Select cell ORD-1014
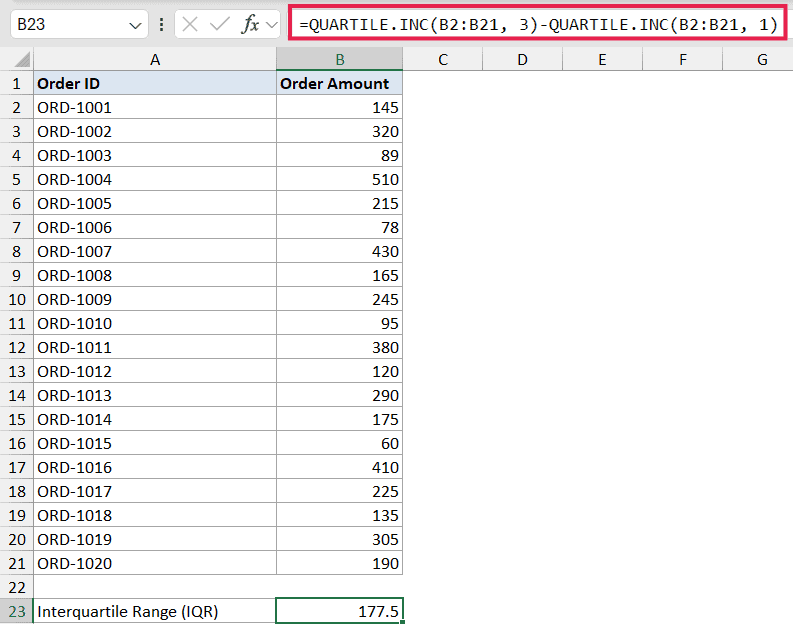The width and height of the screenshot is (793, 624). [155, 419]
